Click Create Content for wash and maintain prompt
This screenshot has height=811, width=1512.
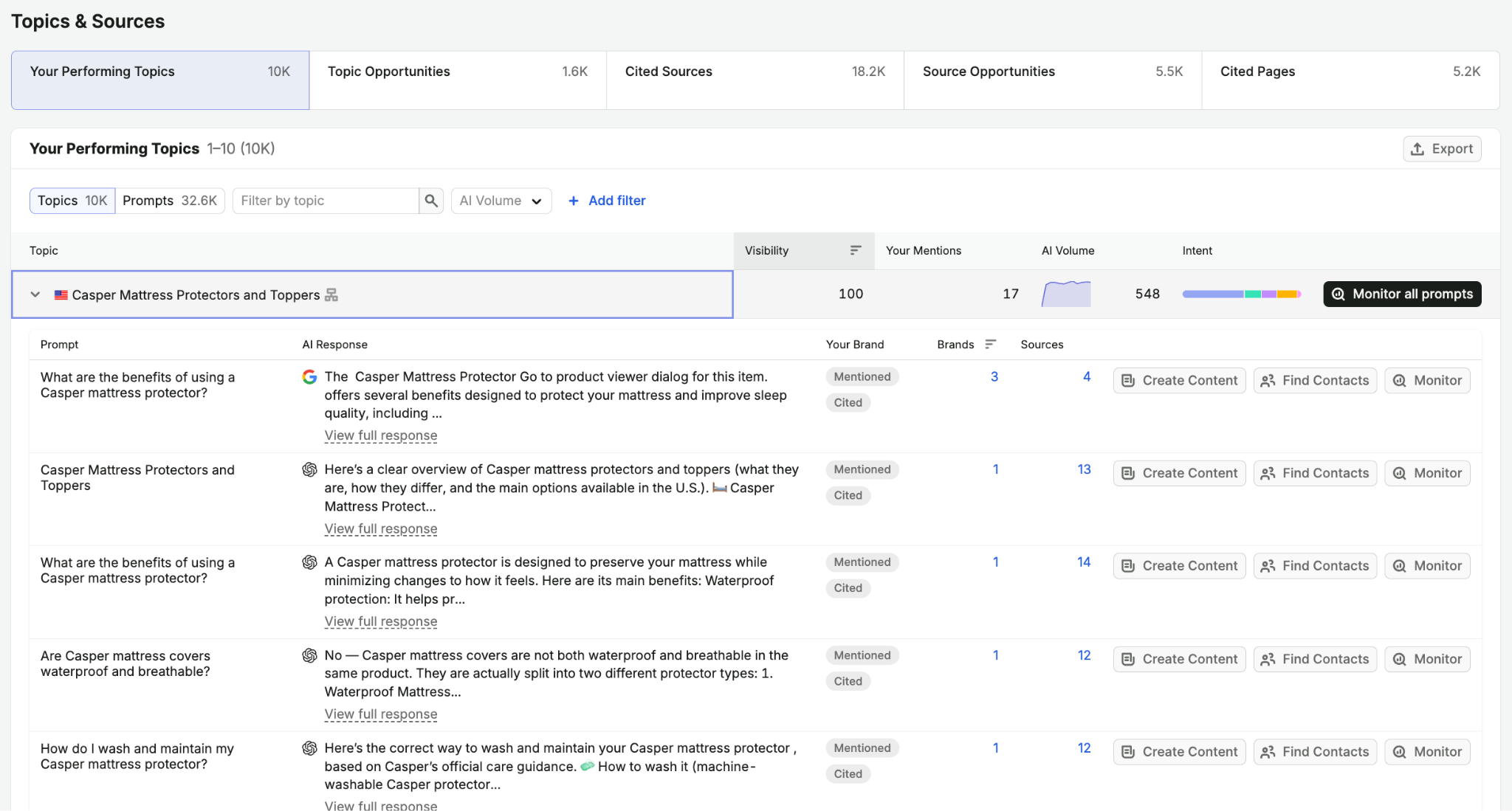[1179, 752]
